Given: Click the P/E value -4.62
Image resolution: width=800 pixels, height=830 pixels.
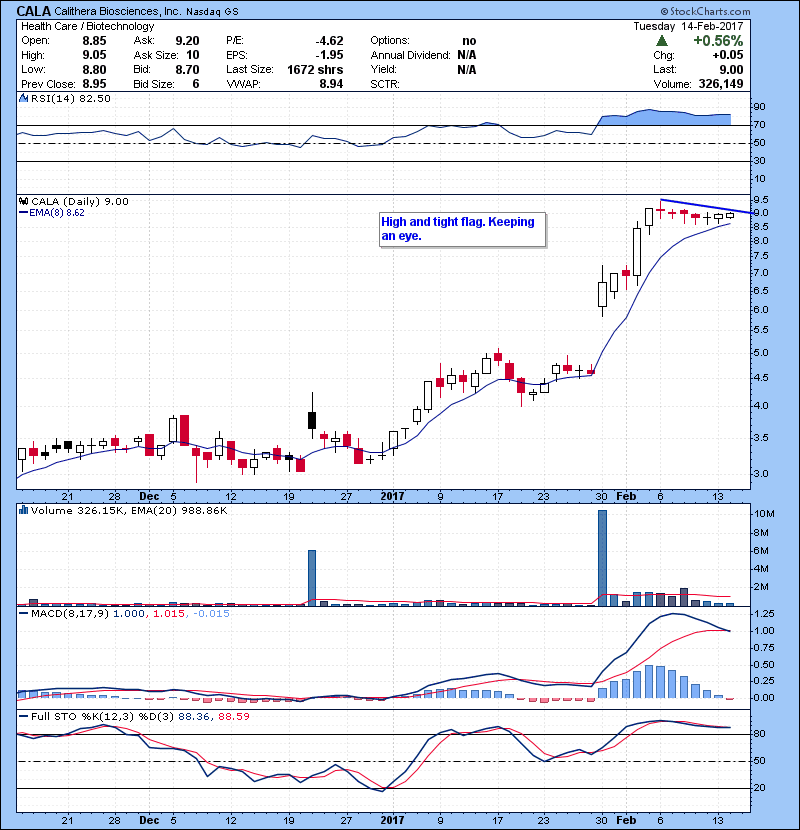Looking at the screenshot, I should pos(329,41).
